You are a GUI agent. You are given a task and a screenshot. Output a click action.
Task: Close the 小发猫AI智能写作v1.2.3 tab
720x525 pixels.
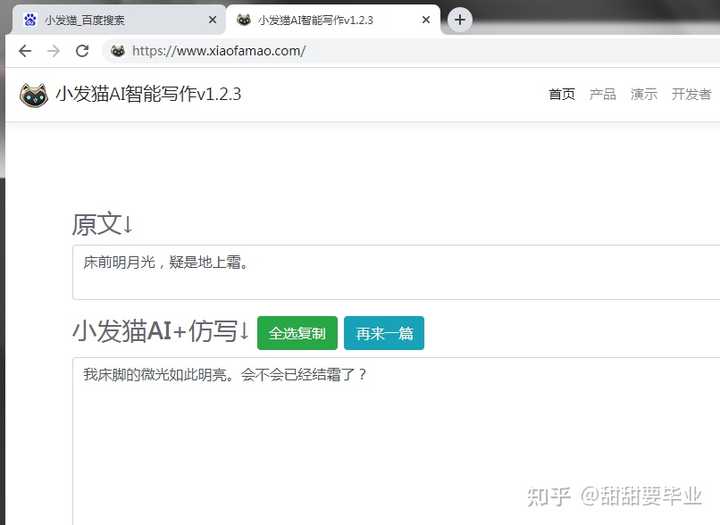(426, 20)
